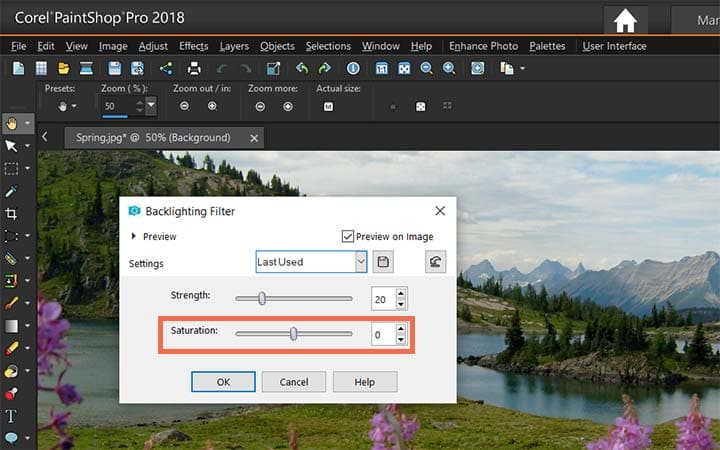Open the Layers menu
The height and width of the screenshot is (450, 720).
click(234, 46)
